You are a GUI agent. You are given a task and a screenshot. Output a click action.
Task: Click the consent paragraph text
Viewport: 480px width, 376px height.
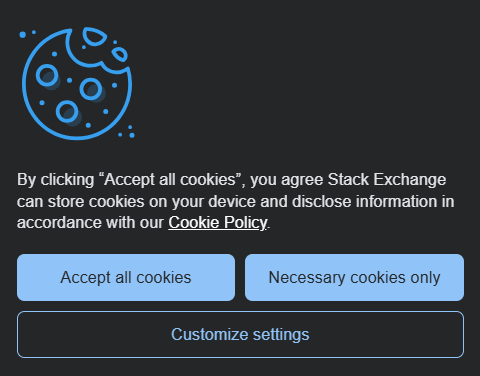coord(236,201)
